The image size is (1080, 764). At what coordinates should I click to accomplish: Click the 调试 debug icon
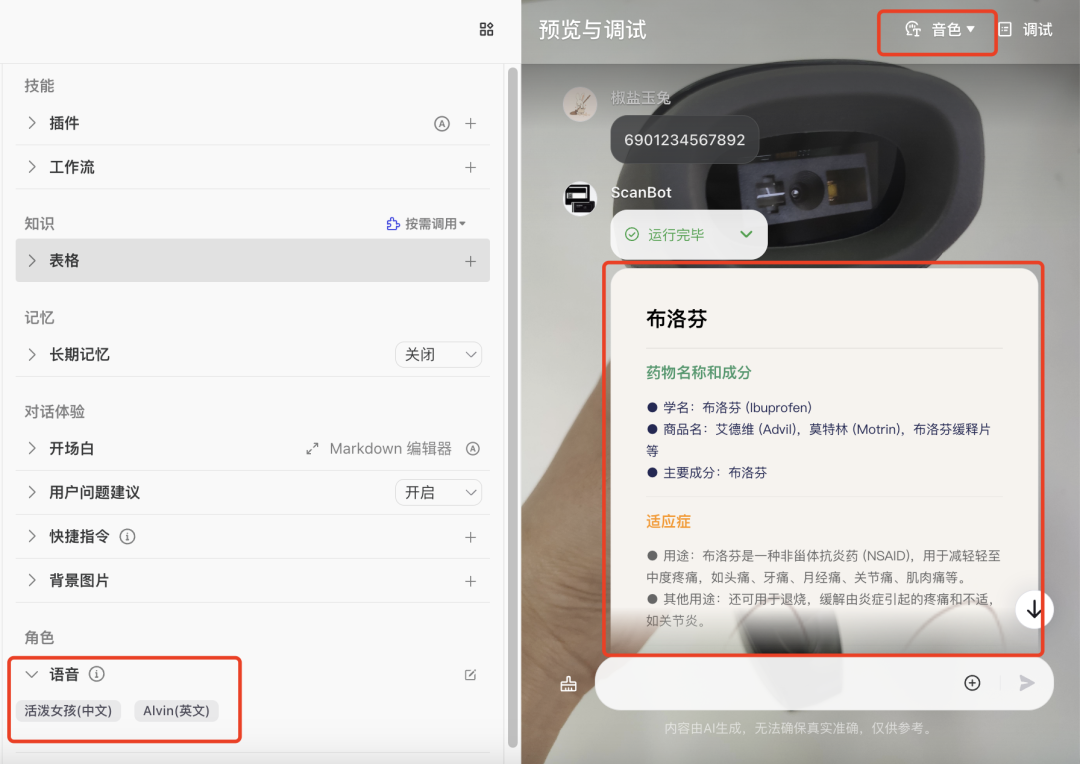tap(1005, 30)
